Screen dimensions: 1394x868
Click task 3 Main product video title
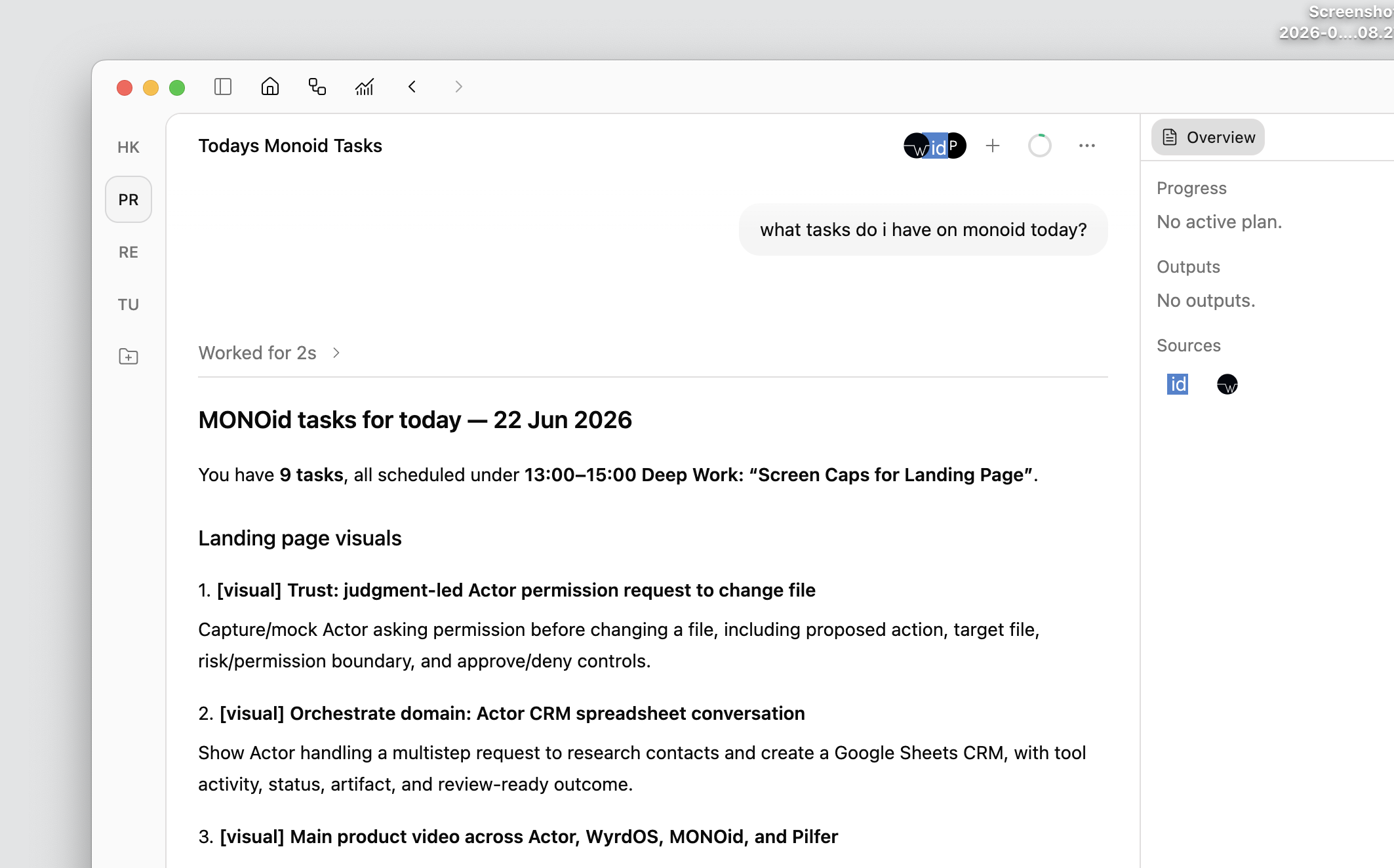point(518,837)
